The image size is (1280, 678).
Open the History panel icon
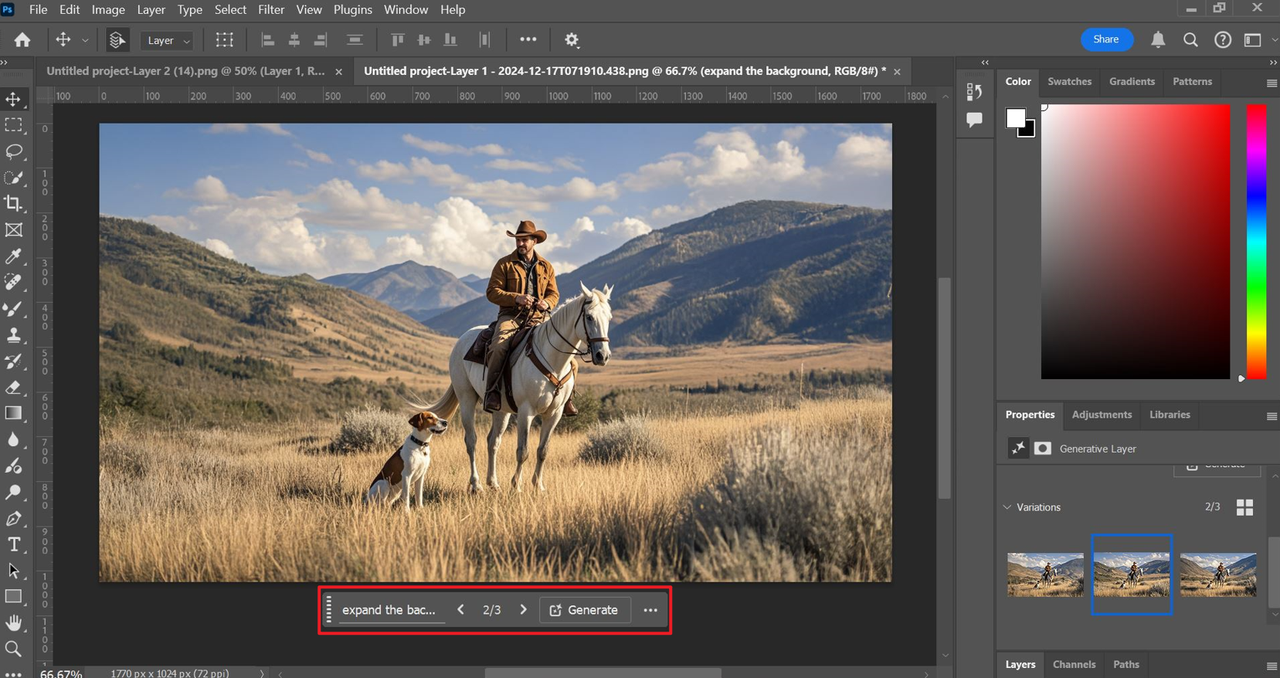(975, 91)
